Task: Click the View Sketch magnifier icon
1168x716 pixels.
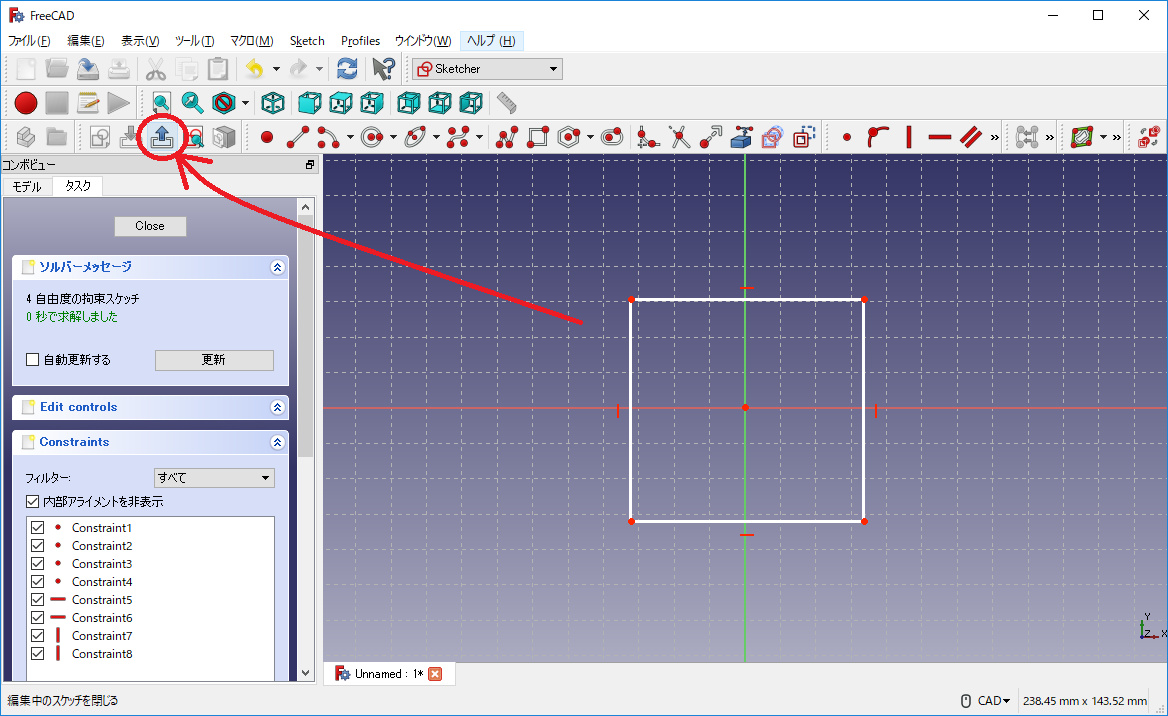Action: click(x=194, y=138)
